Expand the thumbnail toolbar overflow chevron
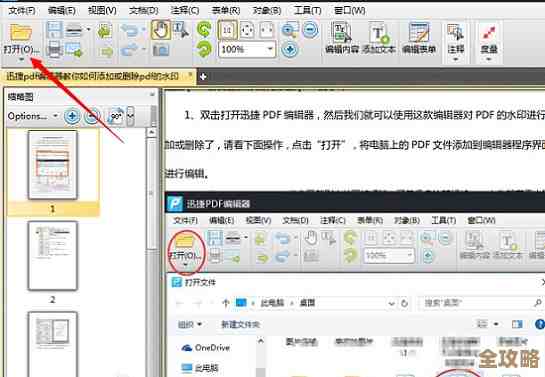Image resolution: width=545 pixels, height=377 pixels. click(131, 116)
